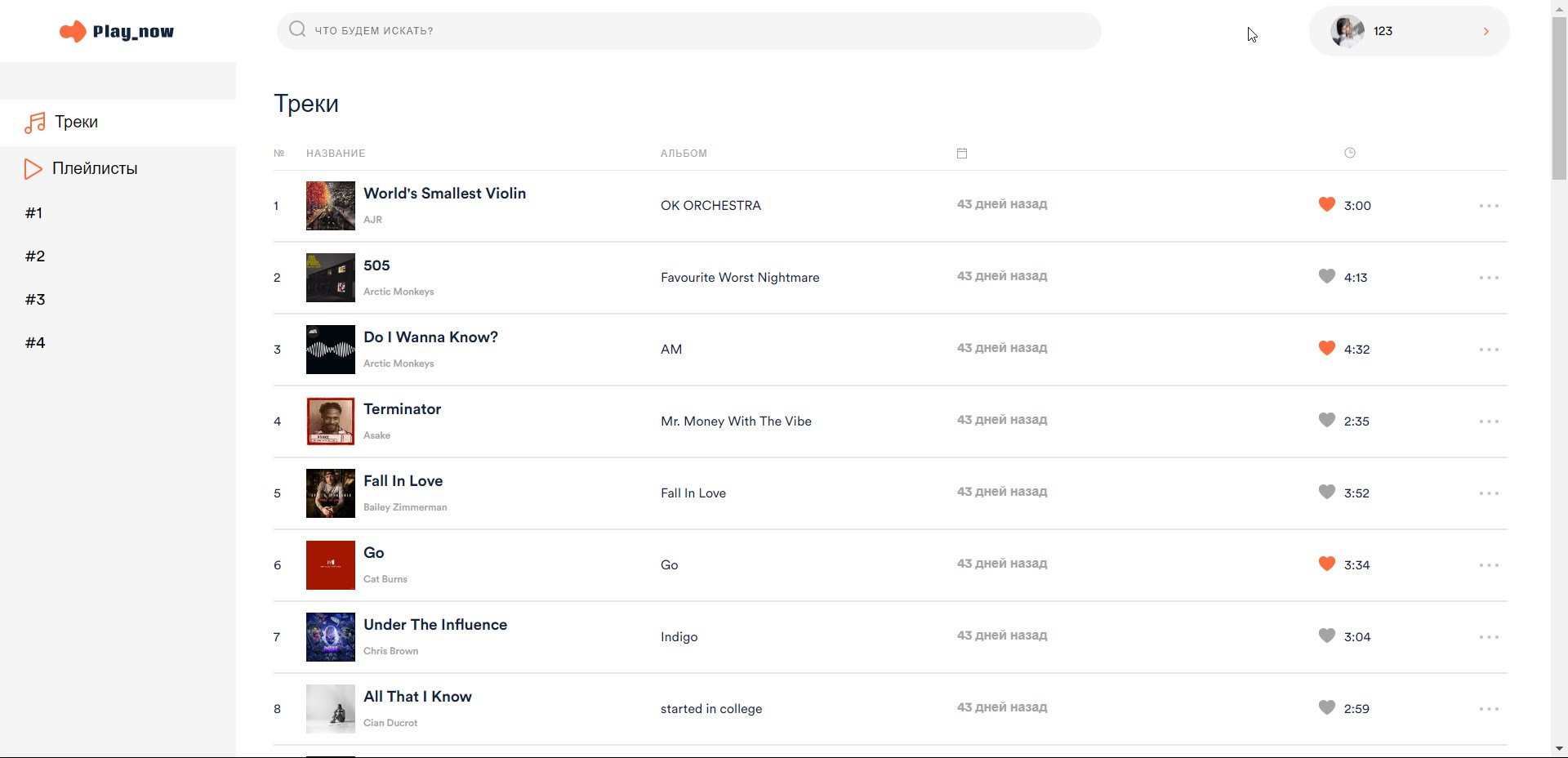Click the Fall In Love track title
This screenshot has height=758, width=1568.
pos(403,481)
